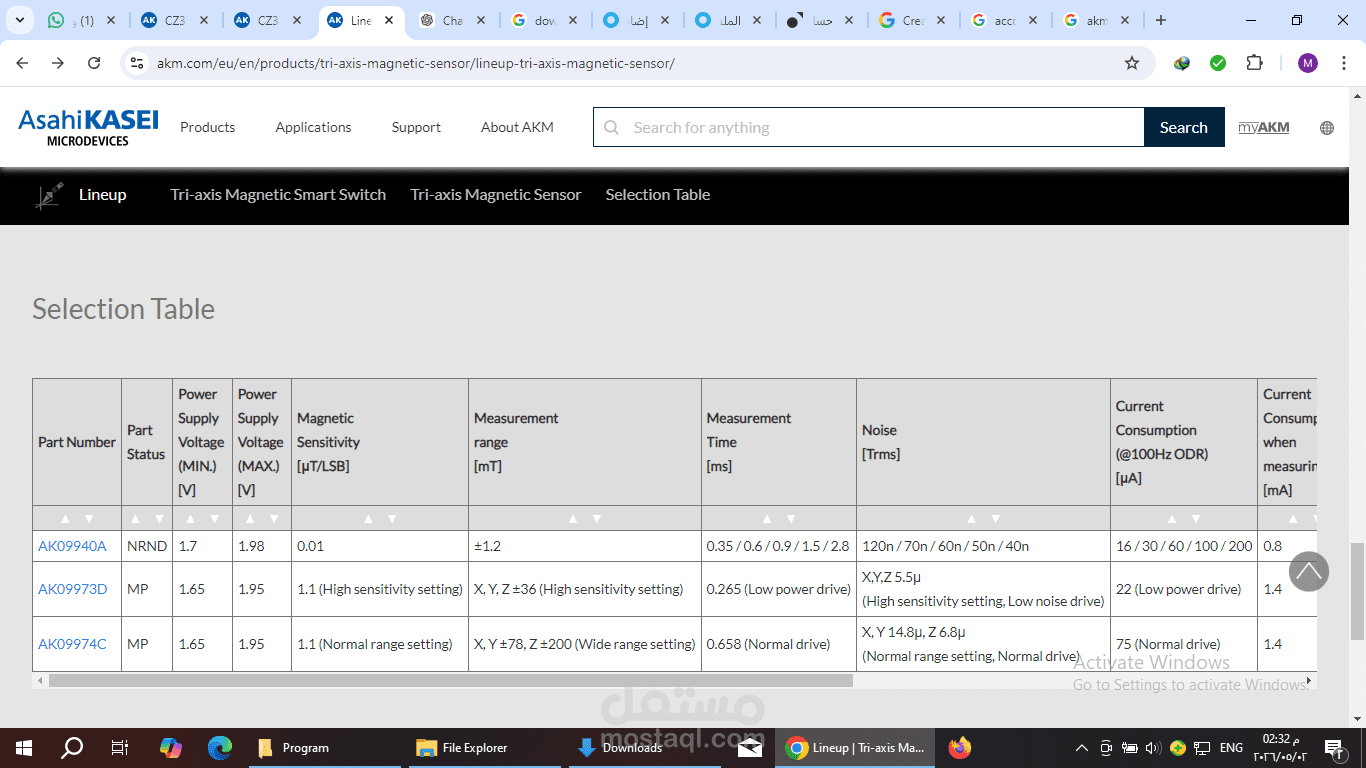Sort Current Consumption @100Hz descending
The image size is (1366, 768).
tap(1196, 519)
